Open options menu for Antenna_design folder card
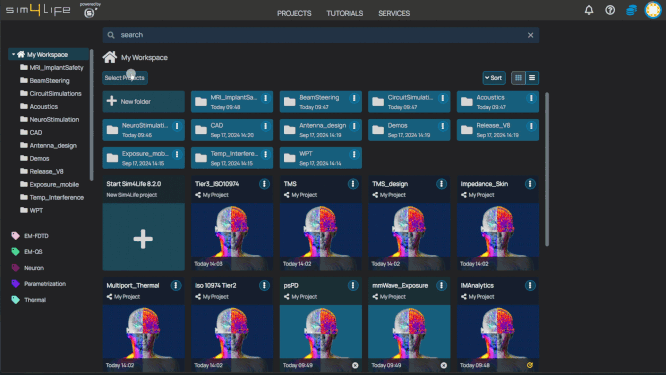The height and width of the screenshot is (375, 666). click(354, 126)
